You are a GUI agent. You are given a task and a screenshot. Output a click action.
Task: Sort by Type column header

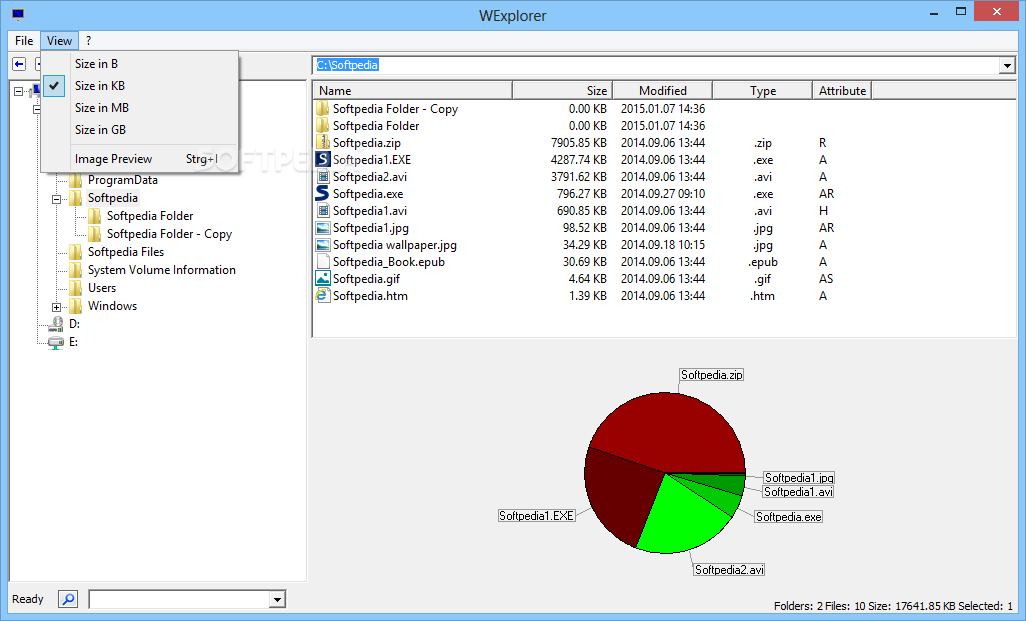pos(762,91)
